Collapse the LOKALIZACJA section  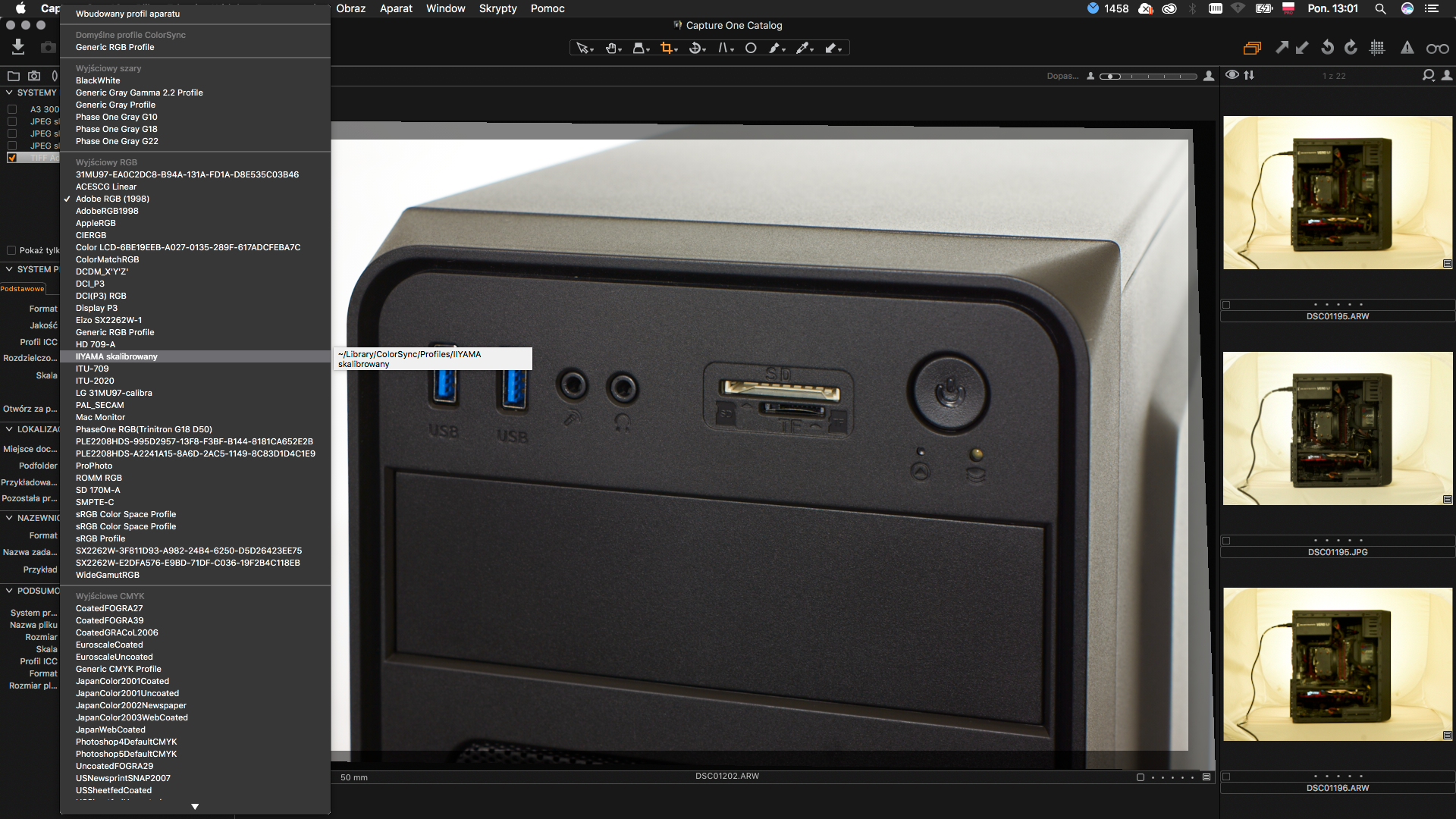point(9,429)
